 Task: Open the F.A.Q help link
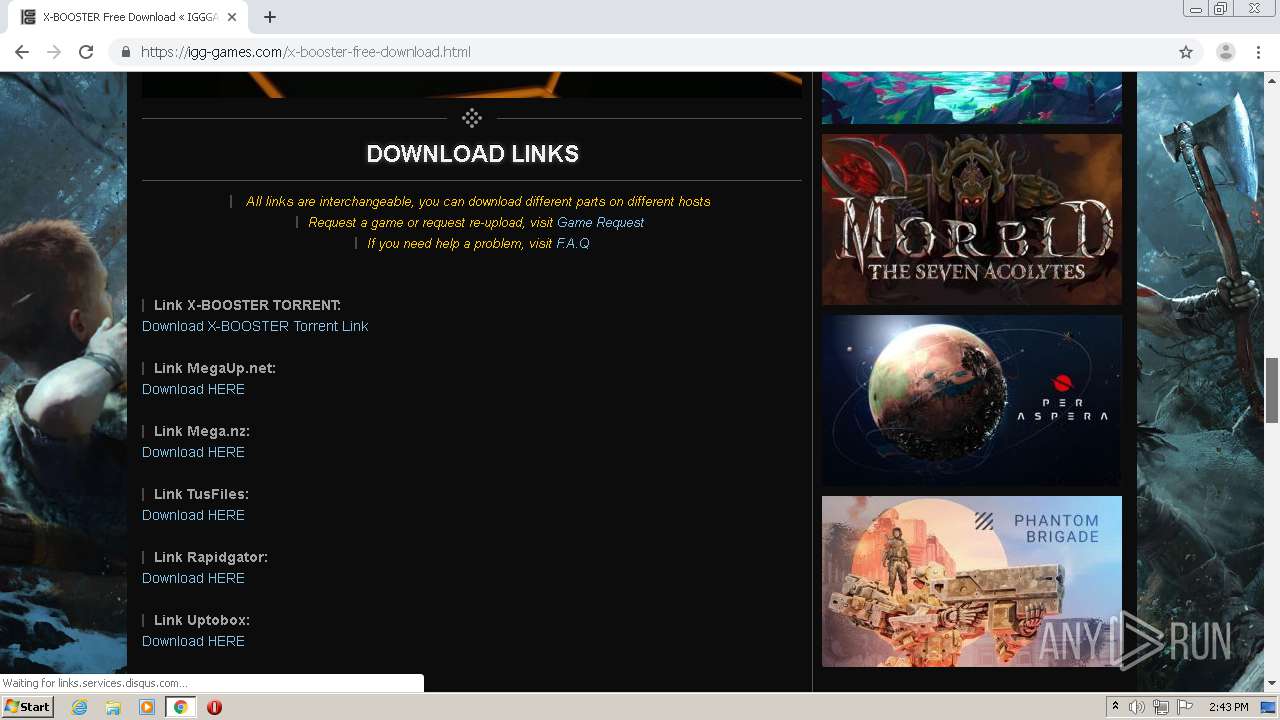[x=573, y=243]
